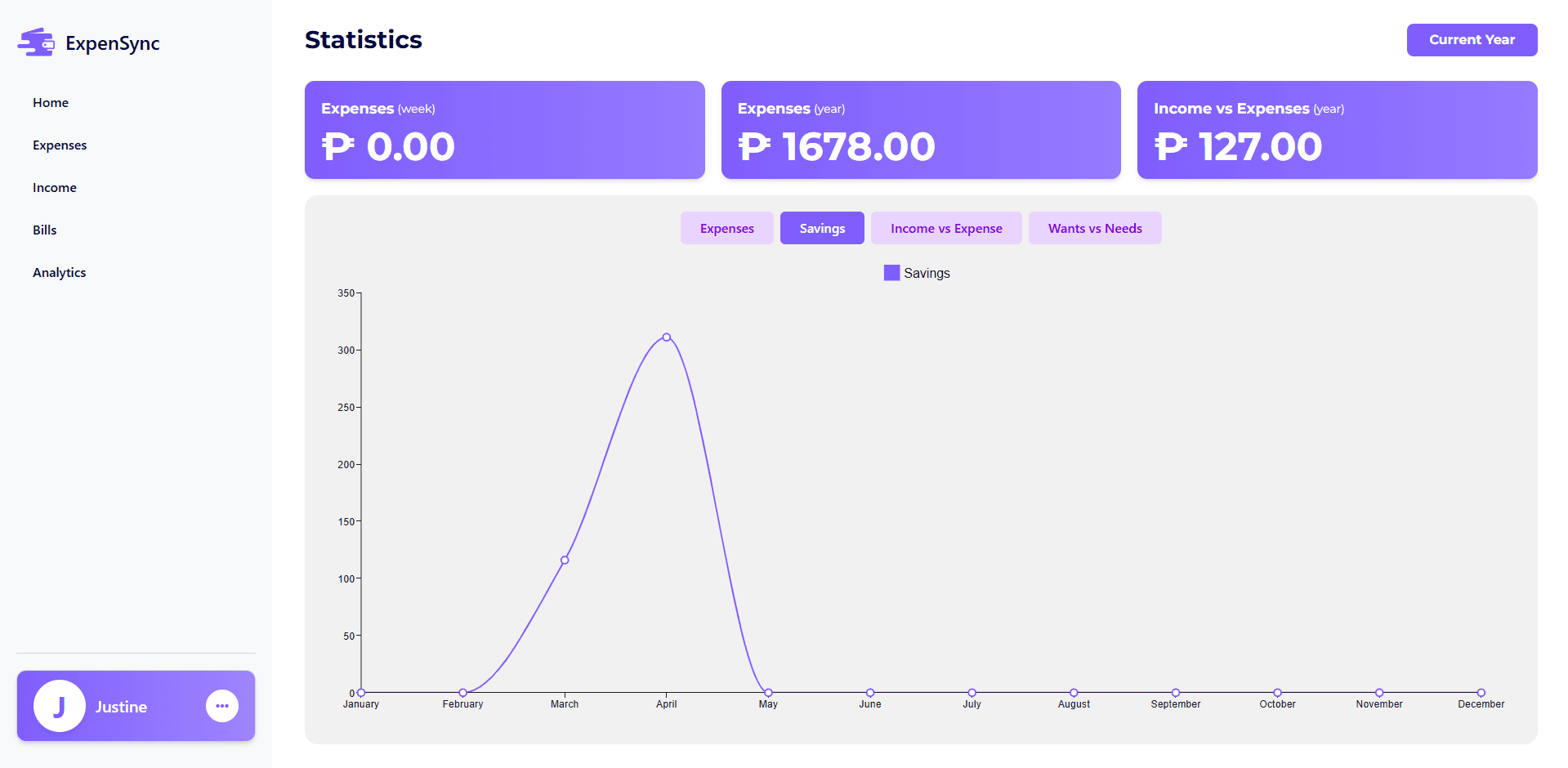Screen dimensions: 1568x768
Task: Open the Bills page
Action: tap(45, 230)
